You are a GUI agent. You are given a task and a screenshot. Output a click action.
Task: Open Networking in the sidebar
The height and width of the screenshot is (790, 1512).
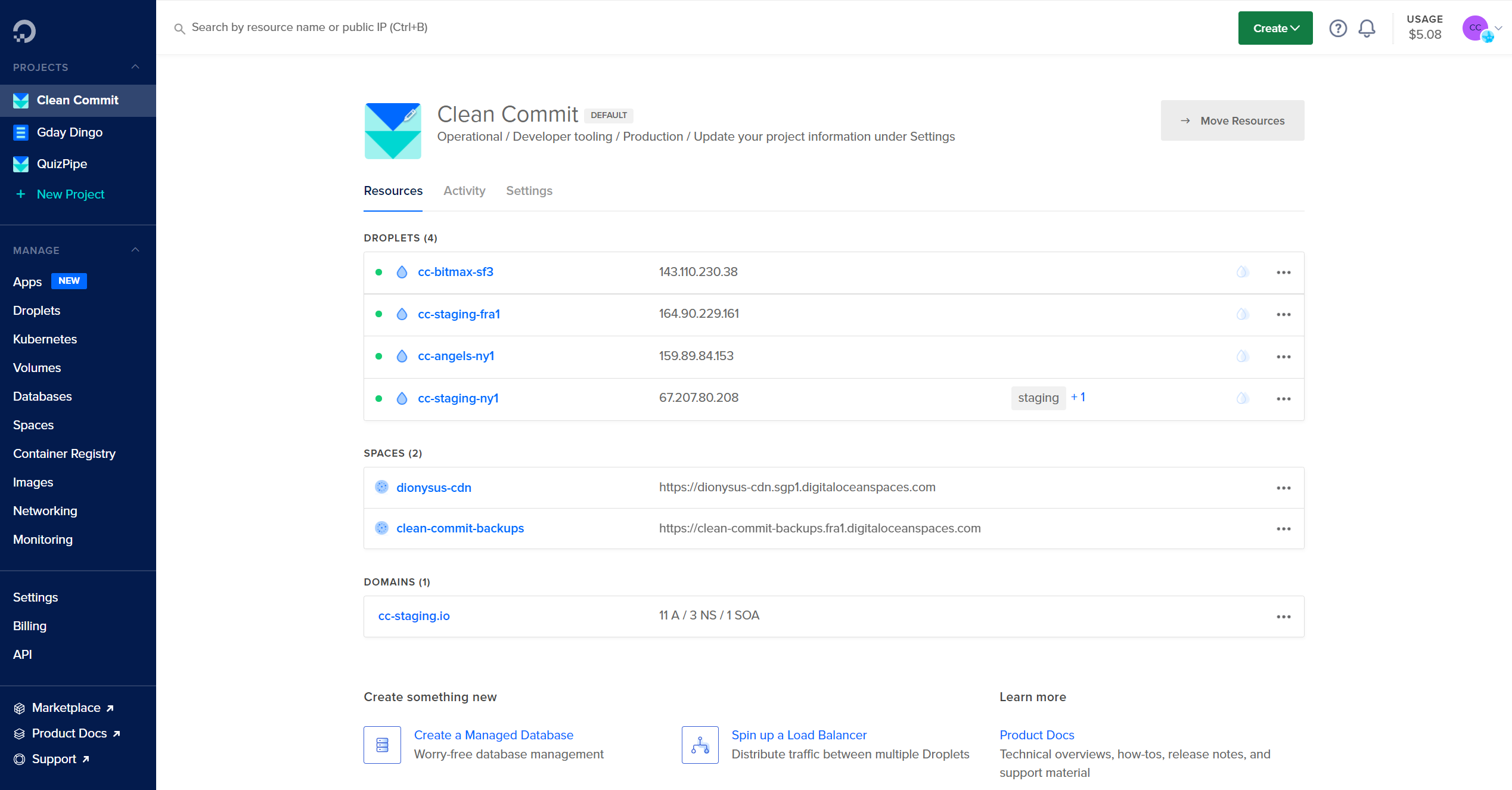click(x=45, y=511)
